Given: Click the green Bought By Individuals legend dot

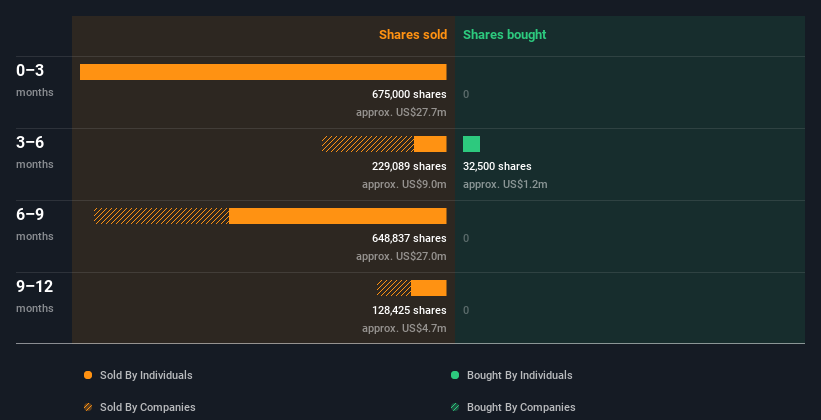Looking at the screenshot, I should point(455,375).
